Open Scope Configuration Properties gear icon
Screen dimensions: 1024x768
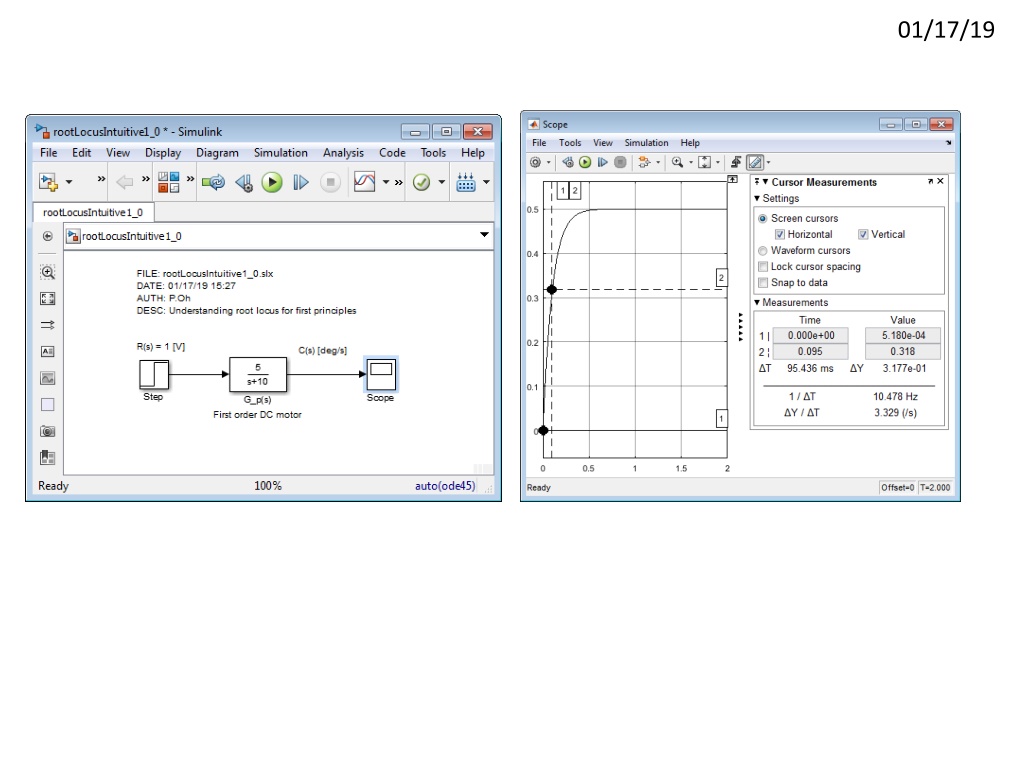pos(536,162)
